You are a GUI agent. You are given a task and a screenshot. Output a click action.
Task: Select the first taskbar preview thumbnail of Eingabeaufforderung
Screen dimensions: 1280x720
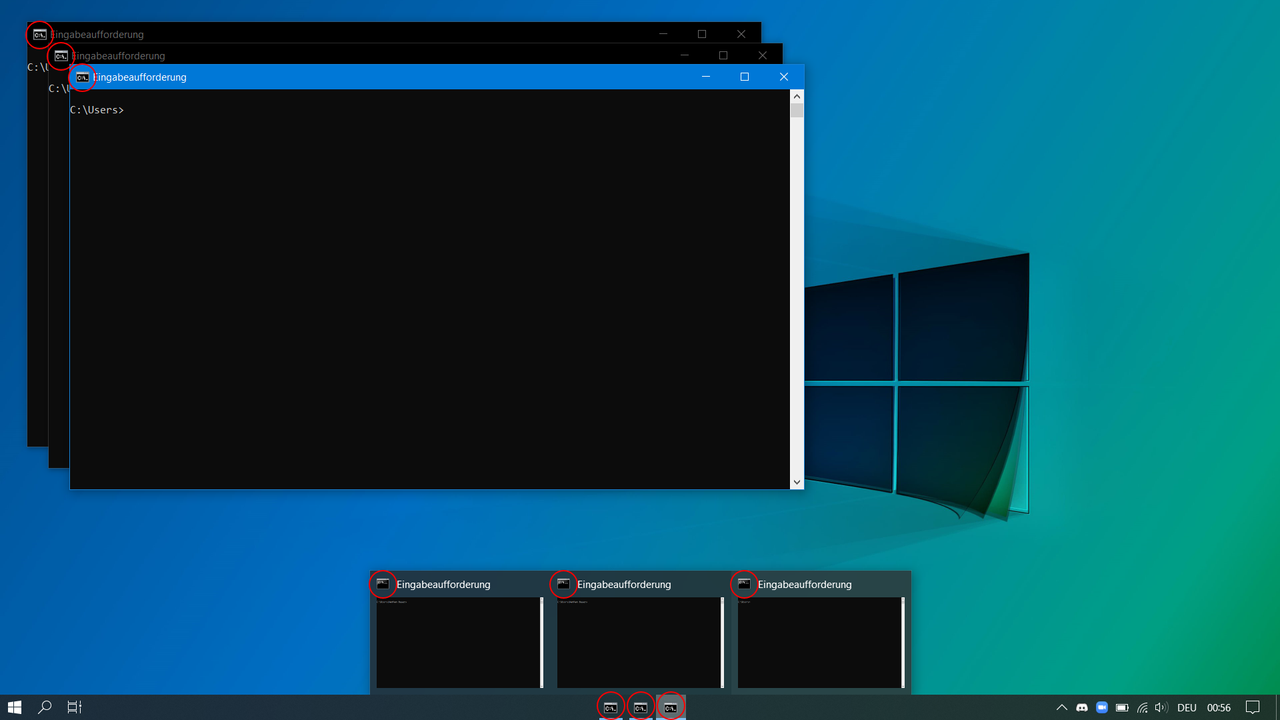point(460,642)
